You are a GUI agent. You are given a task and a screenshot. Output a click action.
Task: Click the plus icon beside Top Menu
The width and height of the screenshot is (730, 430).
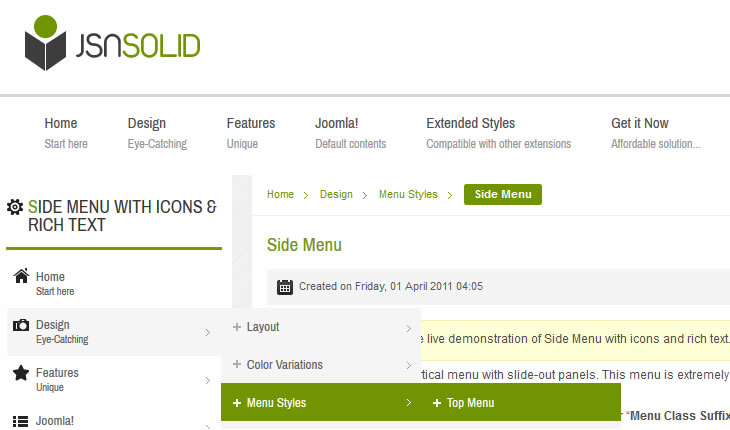click(437, 403)
